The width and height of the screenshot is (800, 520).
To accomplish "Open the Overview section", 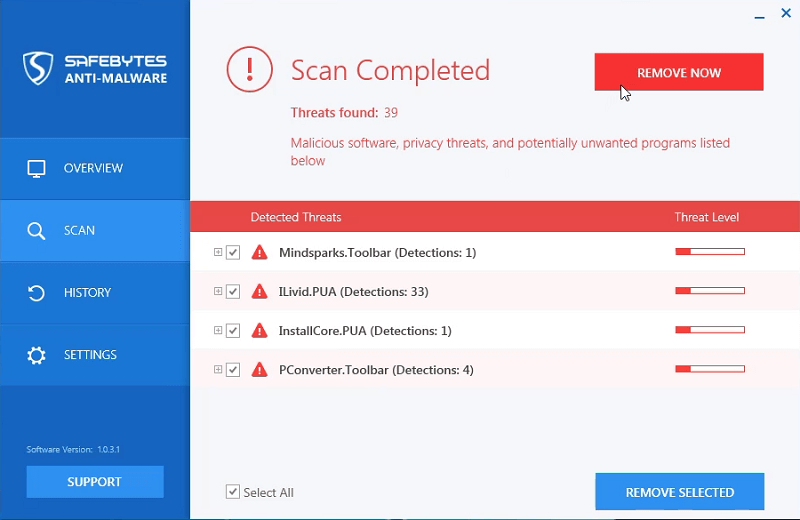I will click(x=95, y=168).
